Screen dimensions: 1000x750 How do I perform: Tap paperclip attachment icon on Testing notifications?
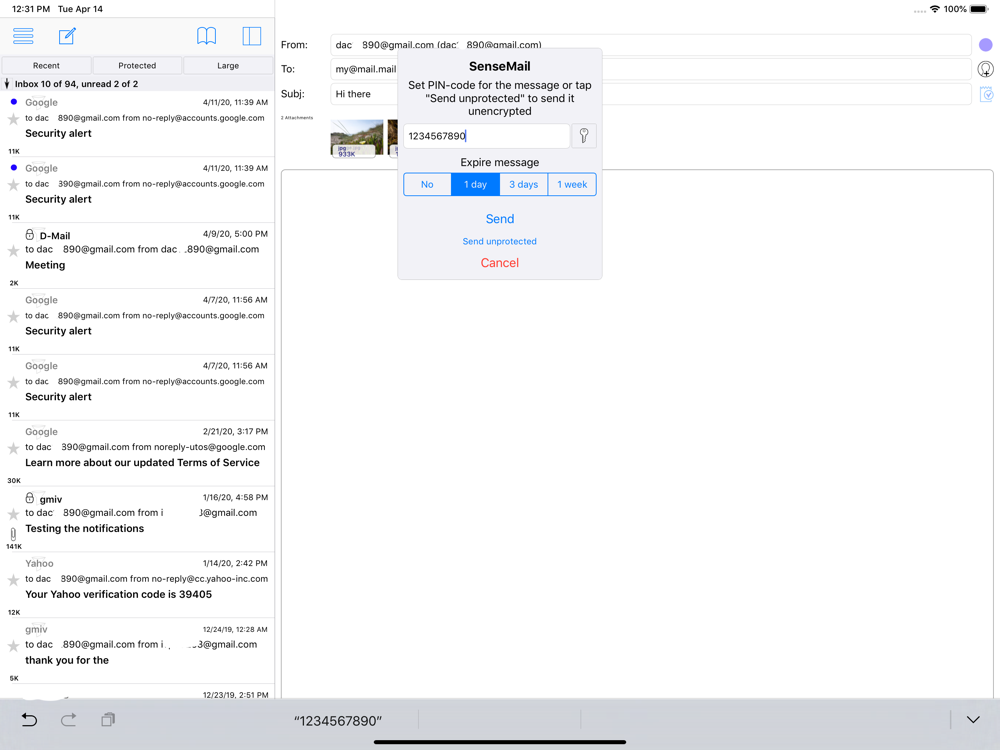pos(13,534)
